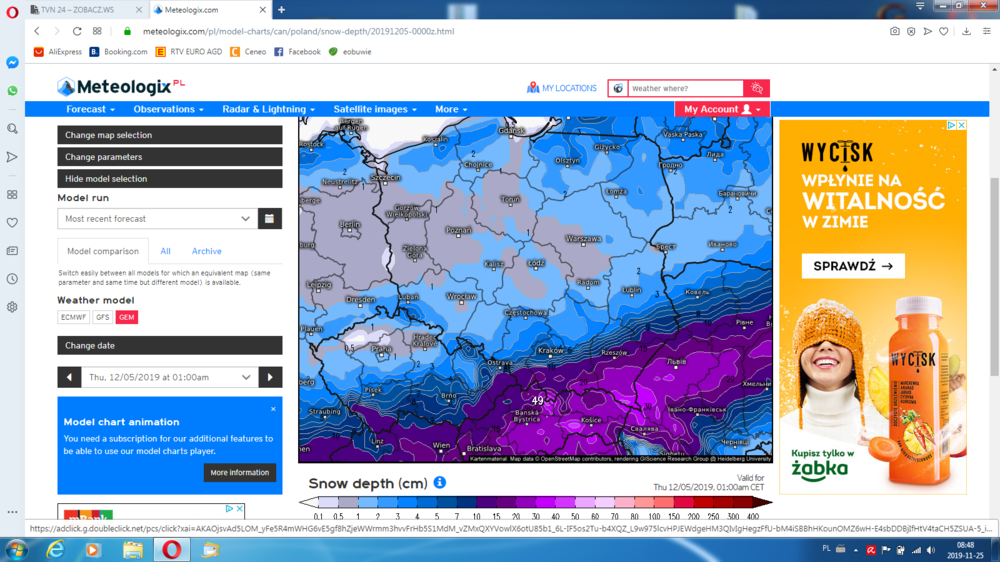Open personal news flow sidebar icon

point(12,251)
